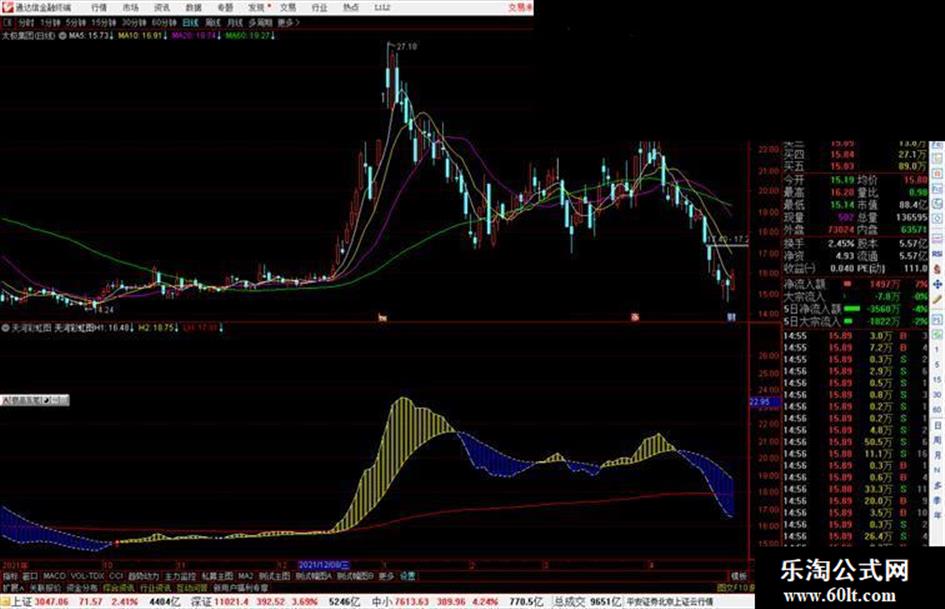Click the MA60 value label
This screenshot has height=609, width=945.
[x=250, y=36]
